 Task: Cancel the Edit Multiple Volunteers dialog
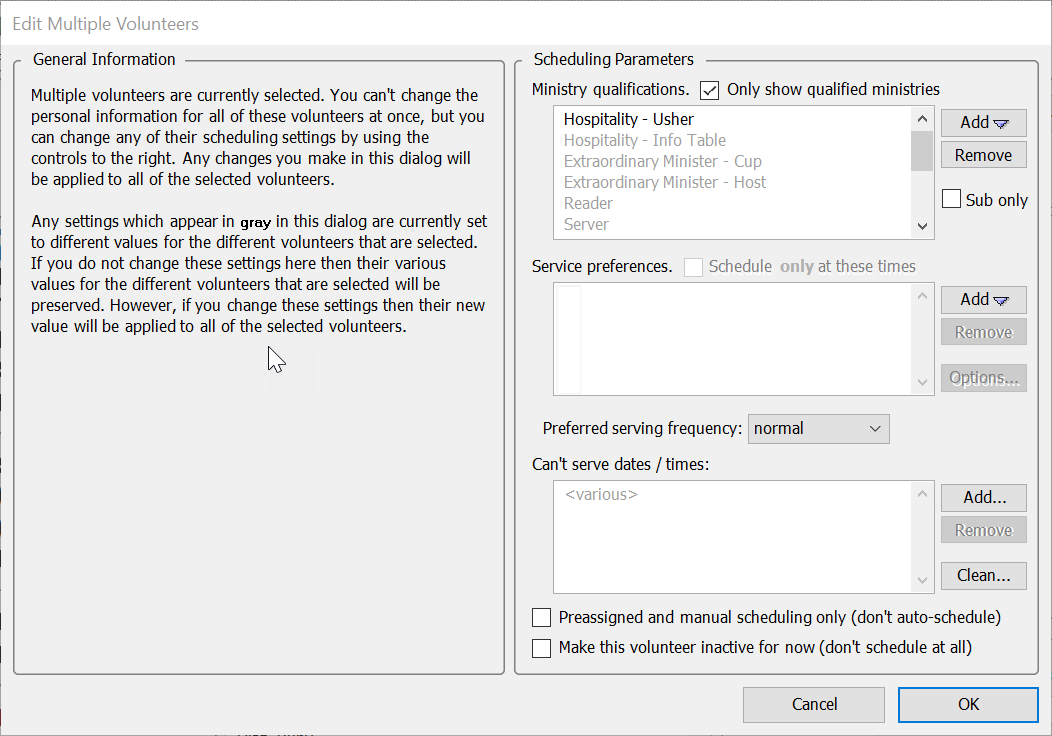point(814,704)
